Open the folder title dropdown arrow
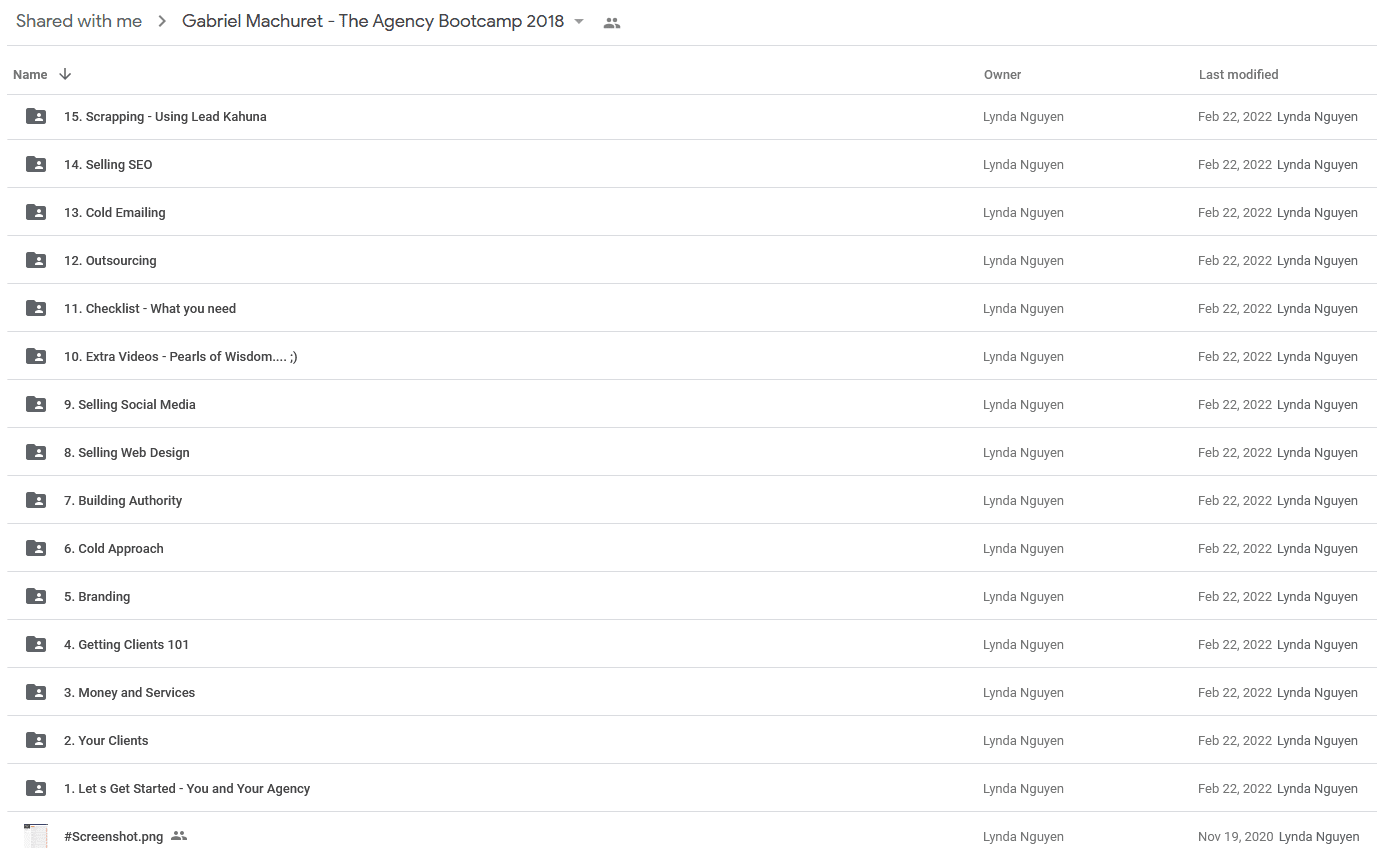 pos(579,22)
